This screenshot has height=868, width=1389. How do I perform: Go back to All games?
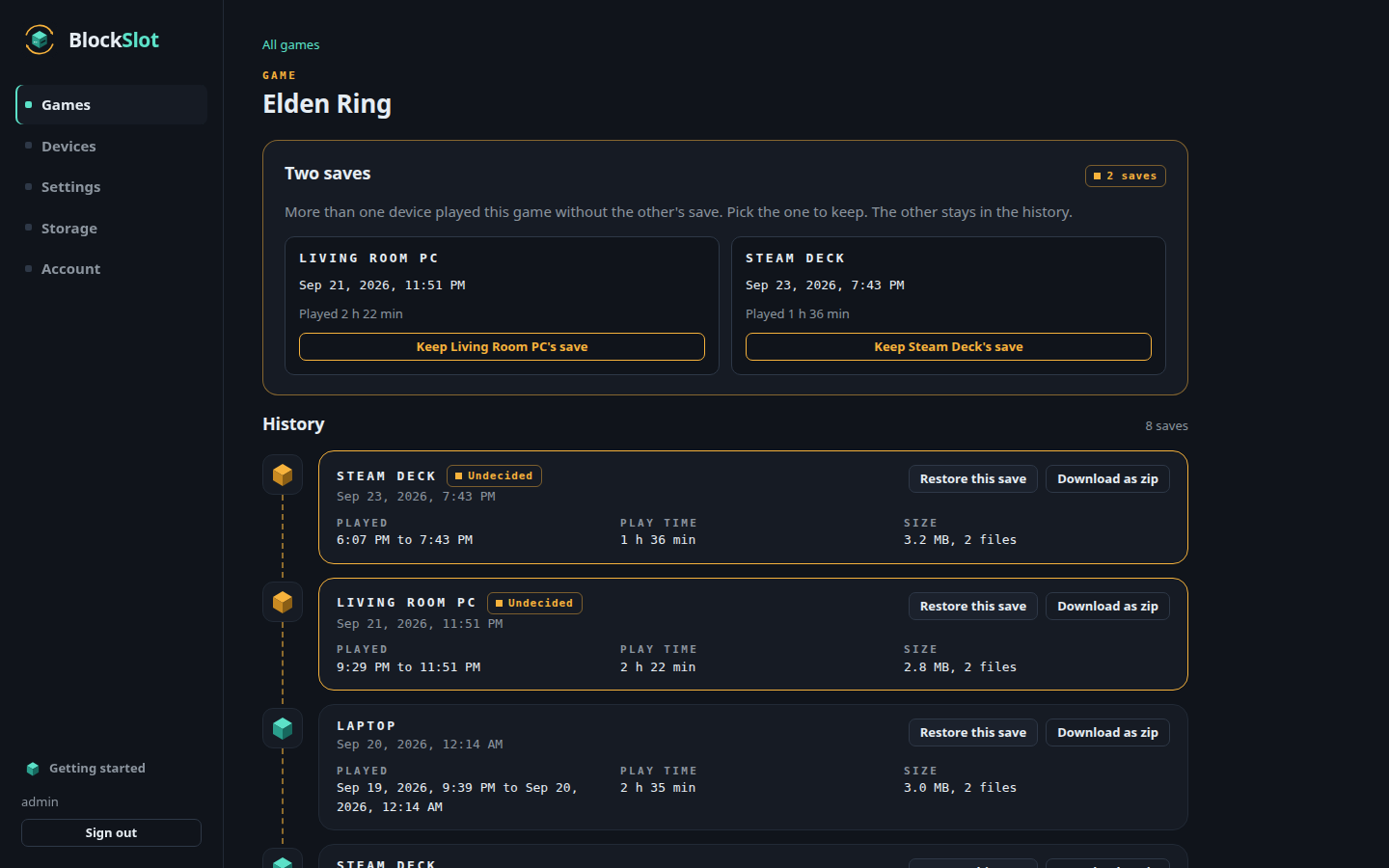pos(290,44)
